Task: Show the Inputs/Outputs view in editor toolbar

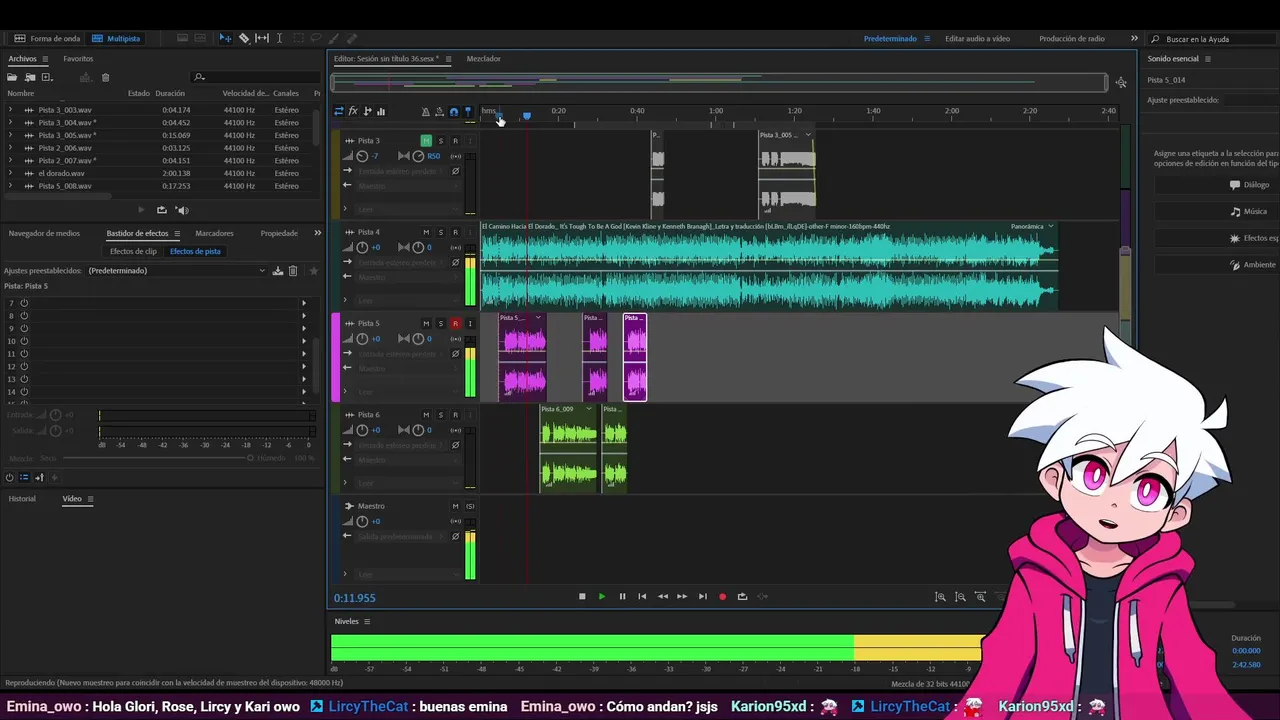Action: [x=339, y=111]
